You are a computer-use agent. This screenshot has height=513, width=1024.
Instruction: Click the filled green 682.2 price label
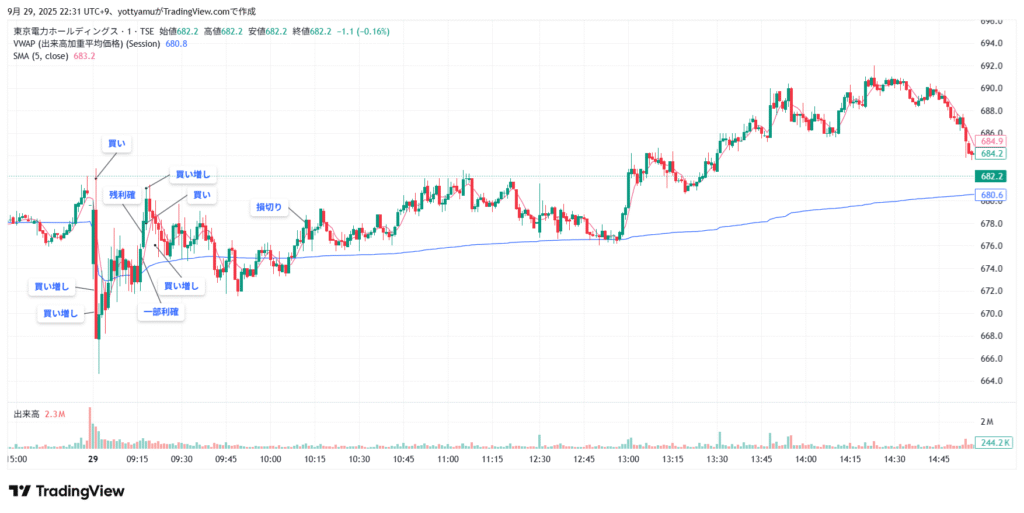tap(992, 176)
